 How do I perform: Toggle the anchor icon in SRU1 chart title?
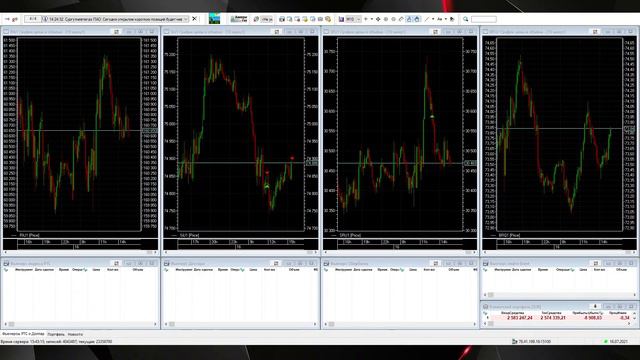pos(436,31)
